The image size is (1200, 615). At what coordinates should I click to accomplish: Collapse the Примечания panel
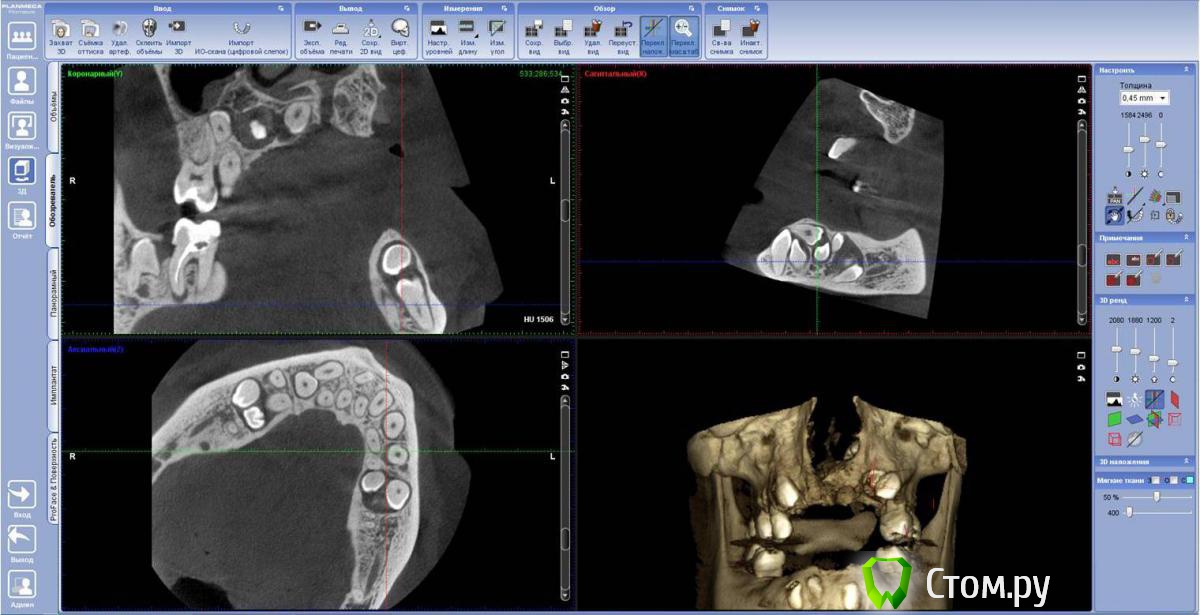(1186, 237)
